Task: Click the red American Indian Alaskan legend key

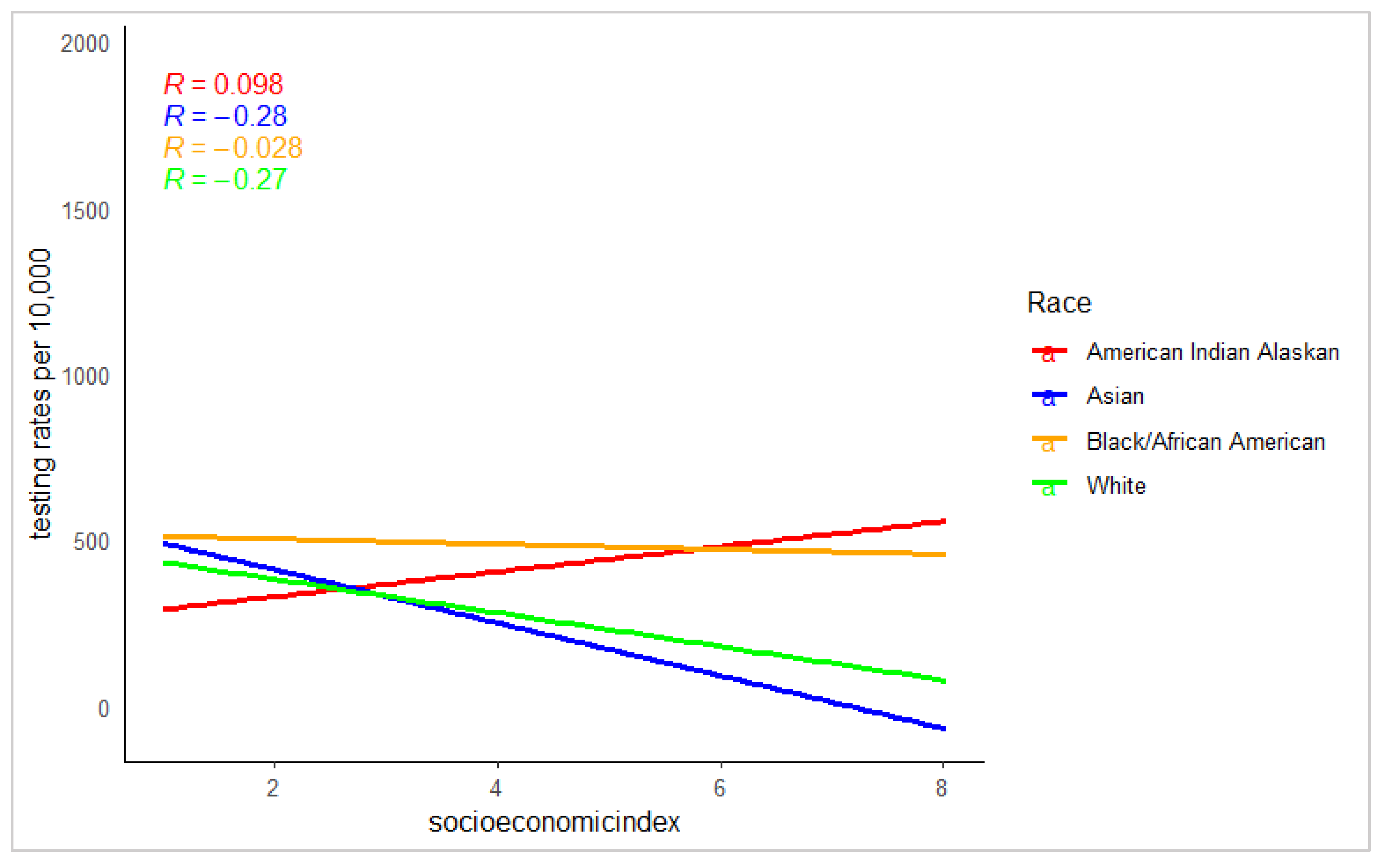Action: pos(1049,352)
